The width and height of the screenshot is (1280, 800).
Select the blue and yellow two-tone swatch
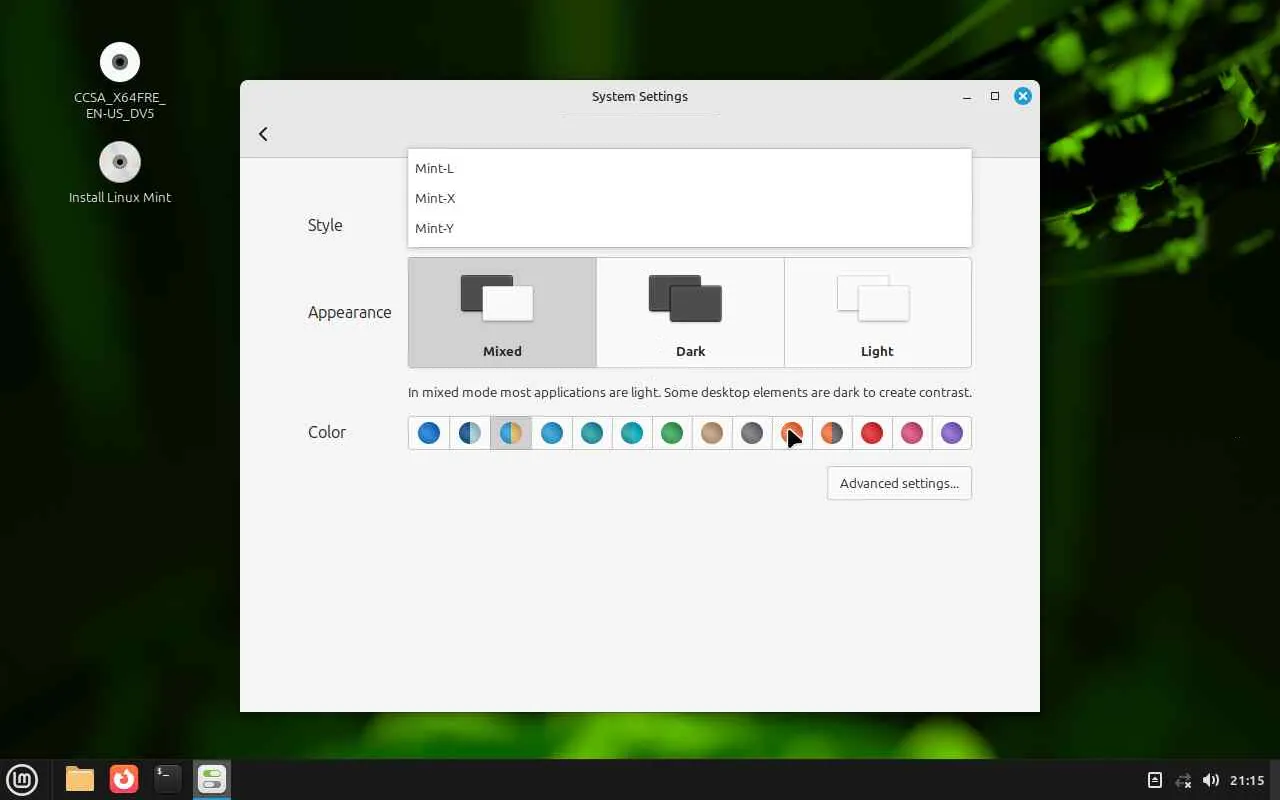coord(510,433)
